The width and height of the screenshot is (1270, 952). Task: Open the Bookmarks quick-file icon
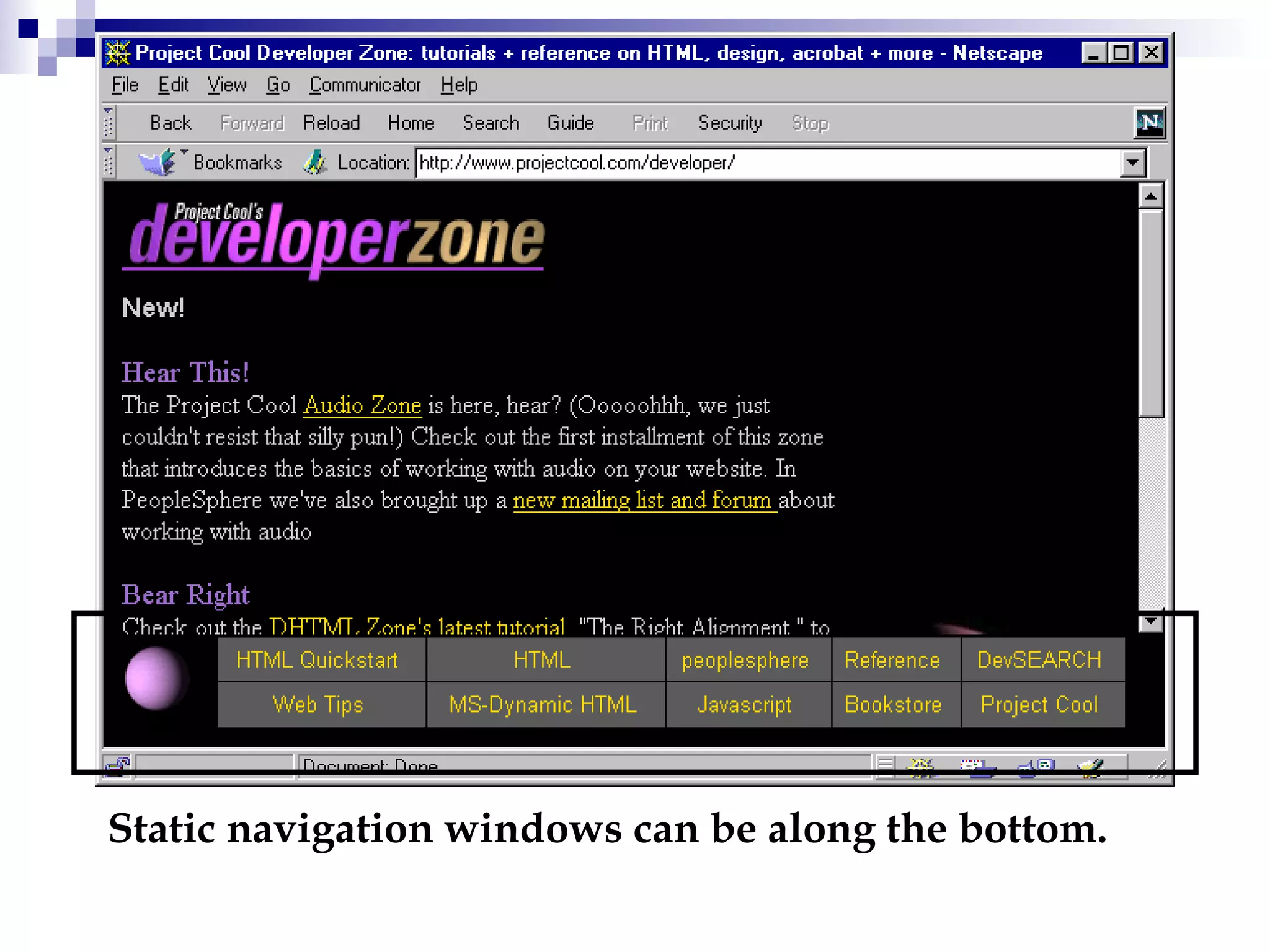coord(156,162)
